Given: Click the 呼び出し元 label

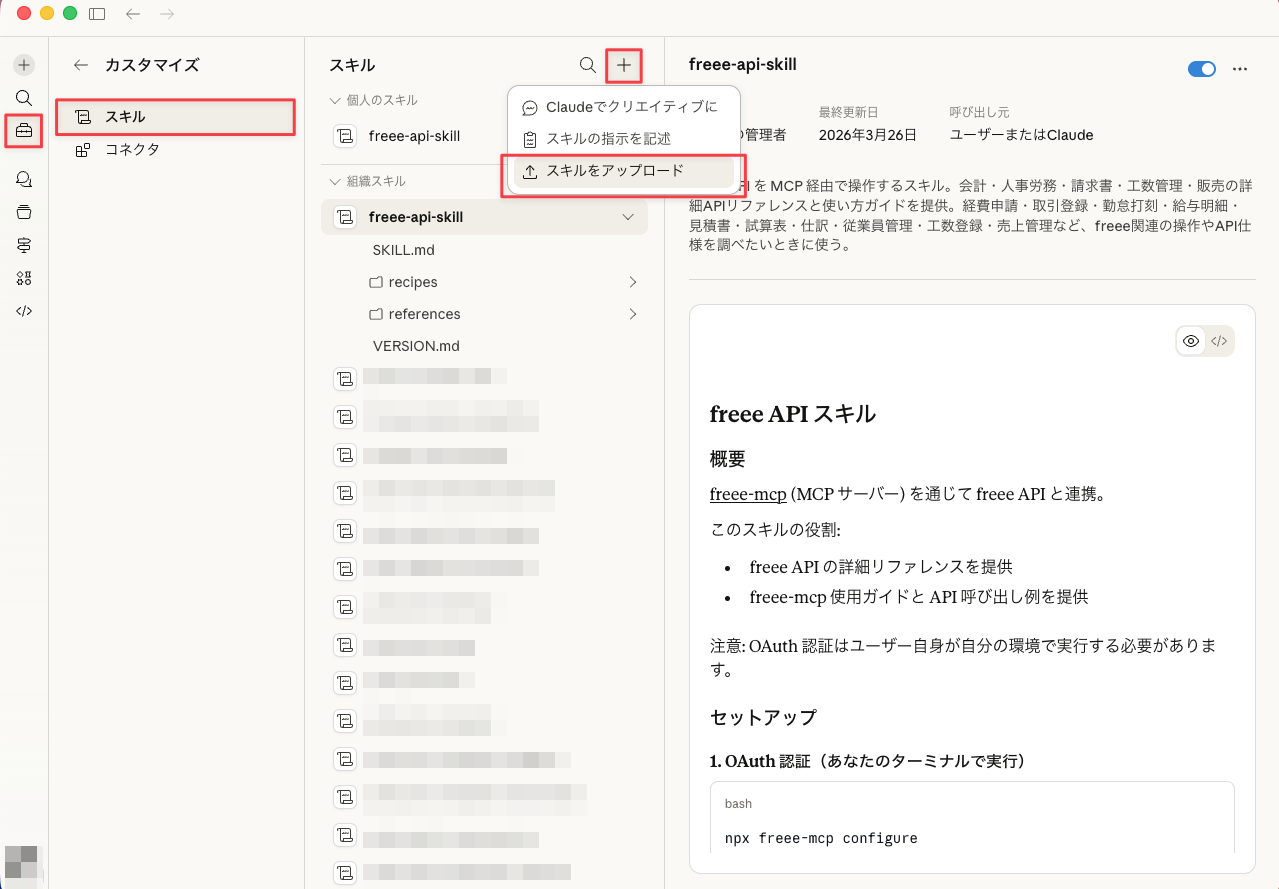Looking at the screenshot, I should click(979, 112).
